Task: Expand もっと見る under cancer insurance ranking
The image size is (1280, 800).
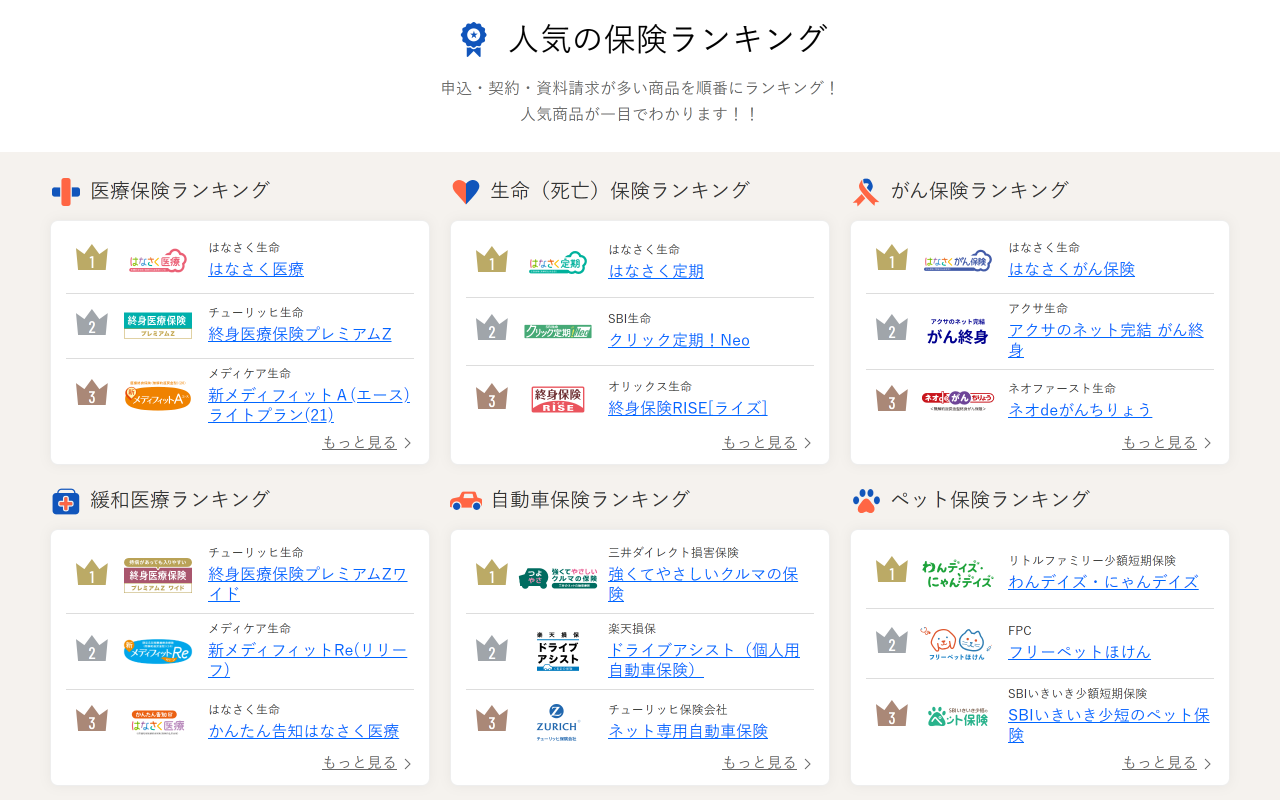Action: tap(1166, 442)
